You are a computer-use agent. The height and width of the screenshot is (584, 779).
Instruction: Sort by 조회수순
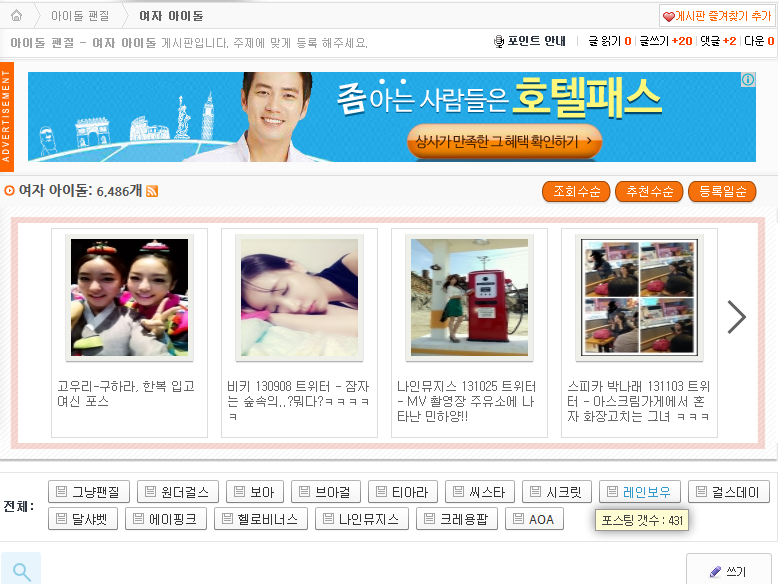coord(576,191)
